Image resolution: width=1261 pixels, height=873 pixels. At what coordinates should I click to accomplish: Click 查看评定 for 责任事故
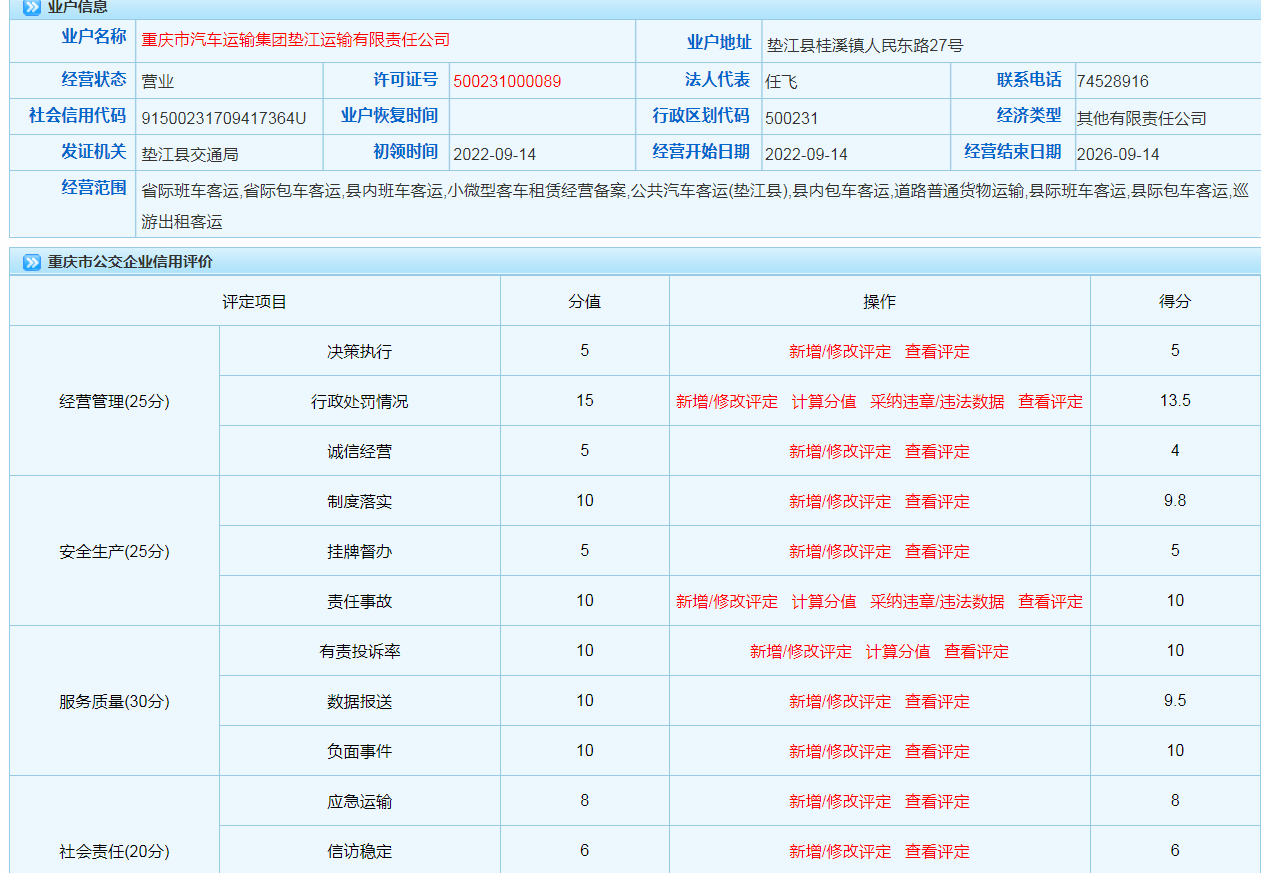point(1050,601)
